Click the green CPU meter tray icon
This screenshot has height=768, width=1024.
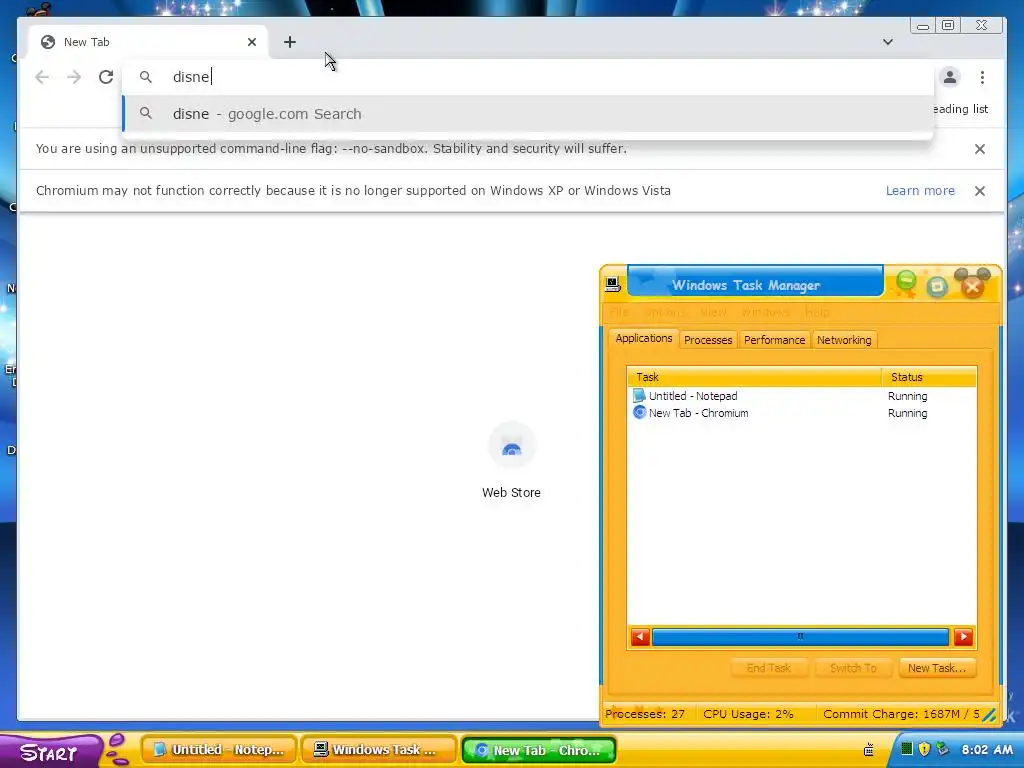click(906, 749)
